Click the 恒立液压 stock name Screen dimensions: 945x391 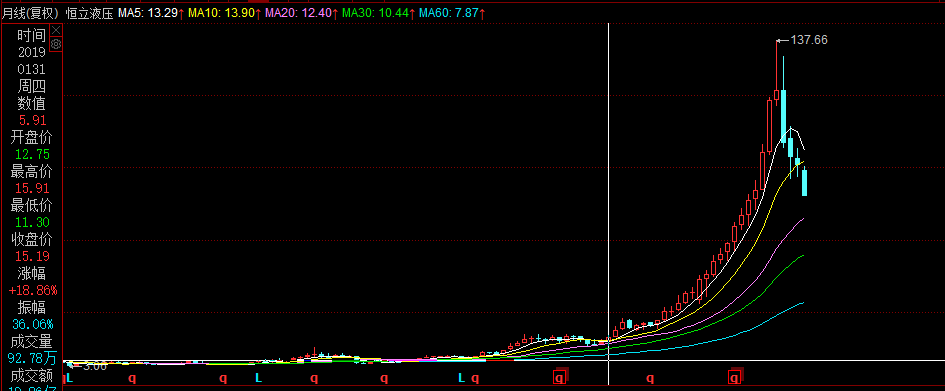click(x=89, y=13)
